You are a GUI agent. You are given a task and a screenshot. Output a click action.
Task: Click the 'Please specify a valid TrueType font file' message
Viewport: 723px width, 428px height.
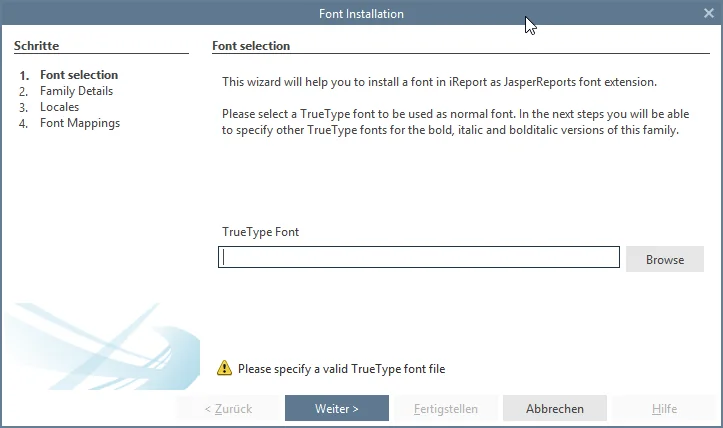click(x=341, y=369)
